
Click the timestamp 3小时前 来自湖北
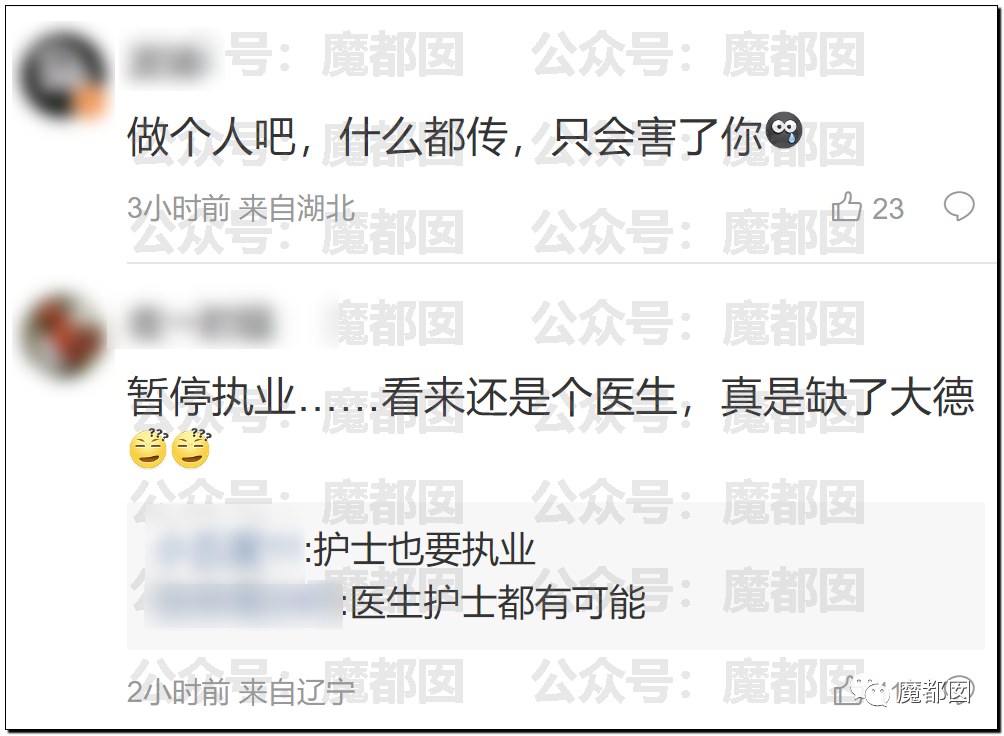[241, 209]
